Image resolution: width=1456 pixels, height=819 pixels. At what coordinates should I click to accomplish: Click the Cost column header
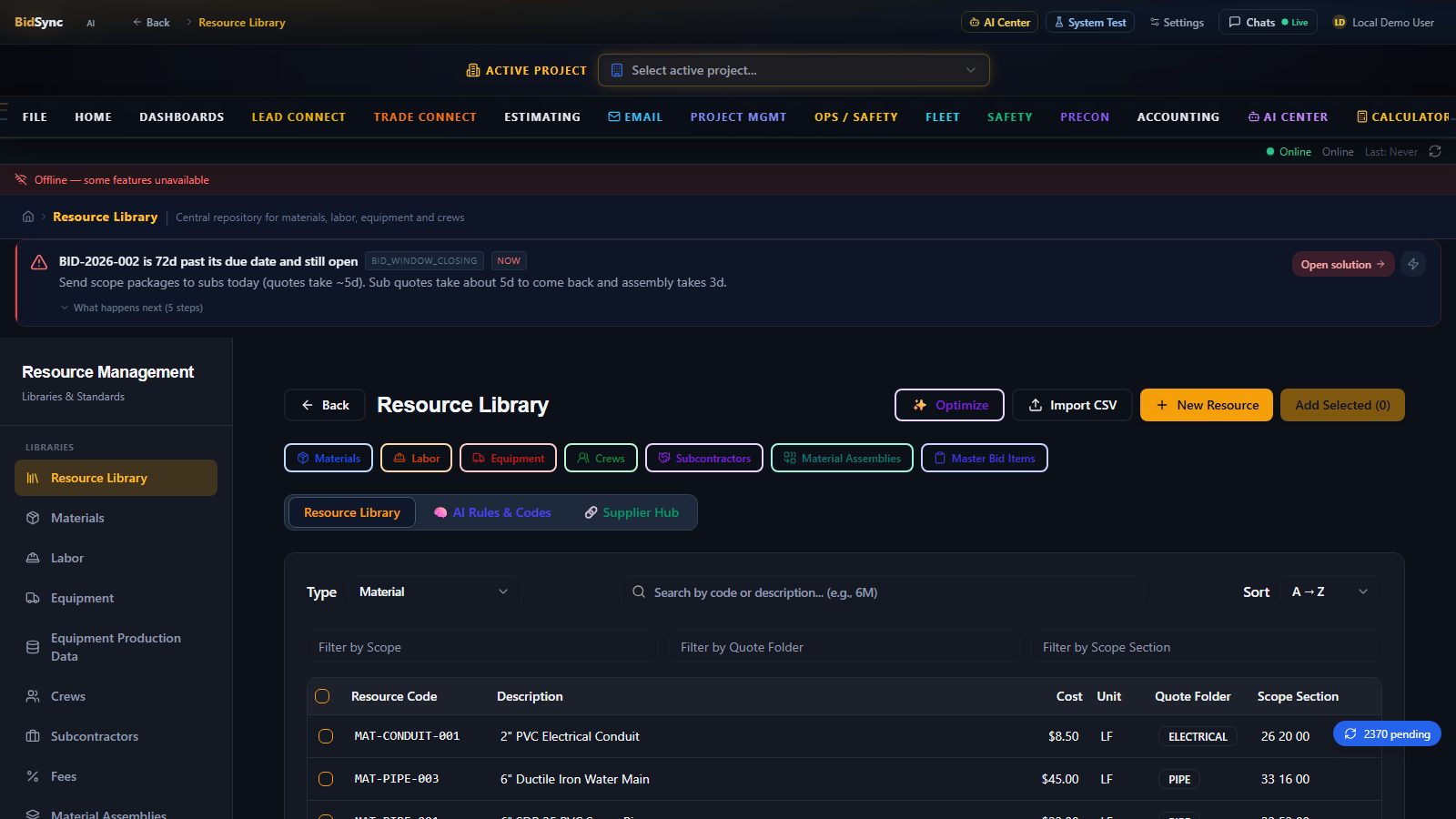(1069, 696)
